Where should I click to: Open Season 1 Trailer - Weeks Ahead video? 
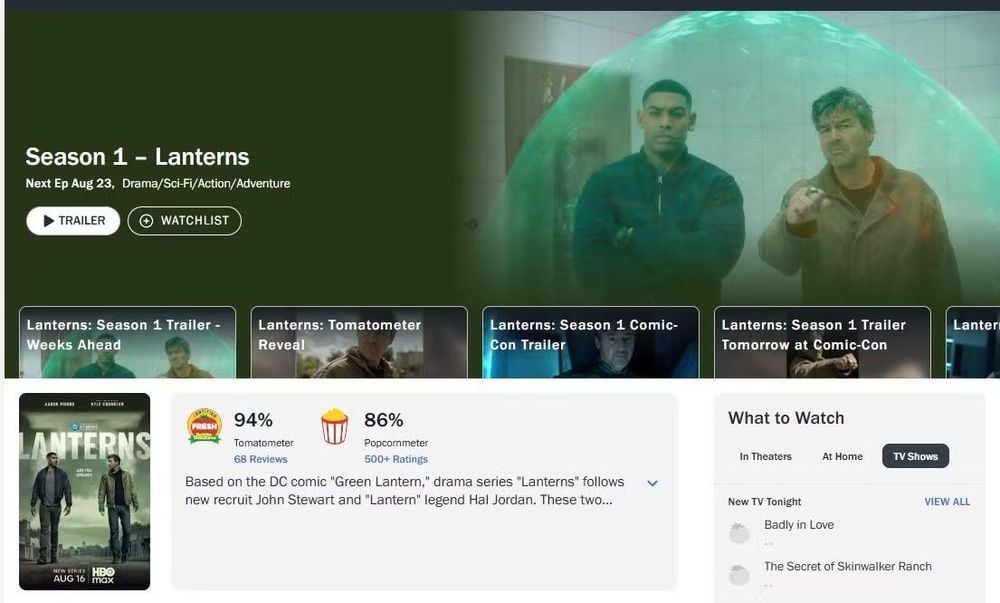(x=127, y=342)
